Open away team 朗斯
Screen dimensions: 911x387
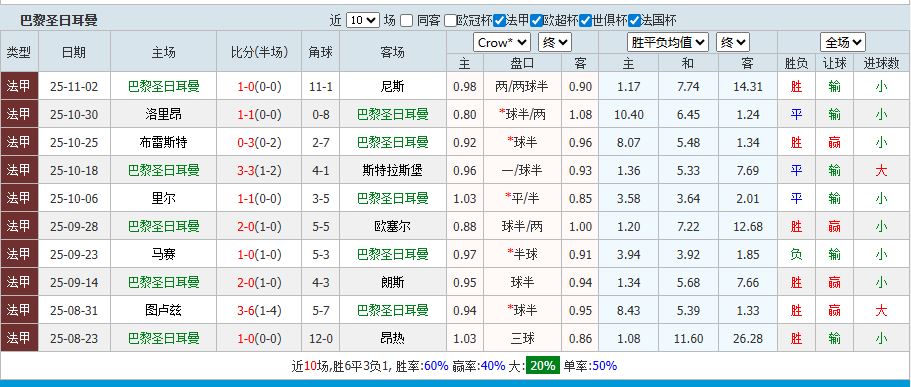[x=392, y=282]
